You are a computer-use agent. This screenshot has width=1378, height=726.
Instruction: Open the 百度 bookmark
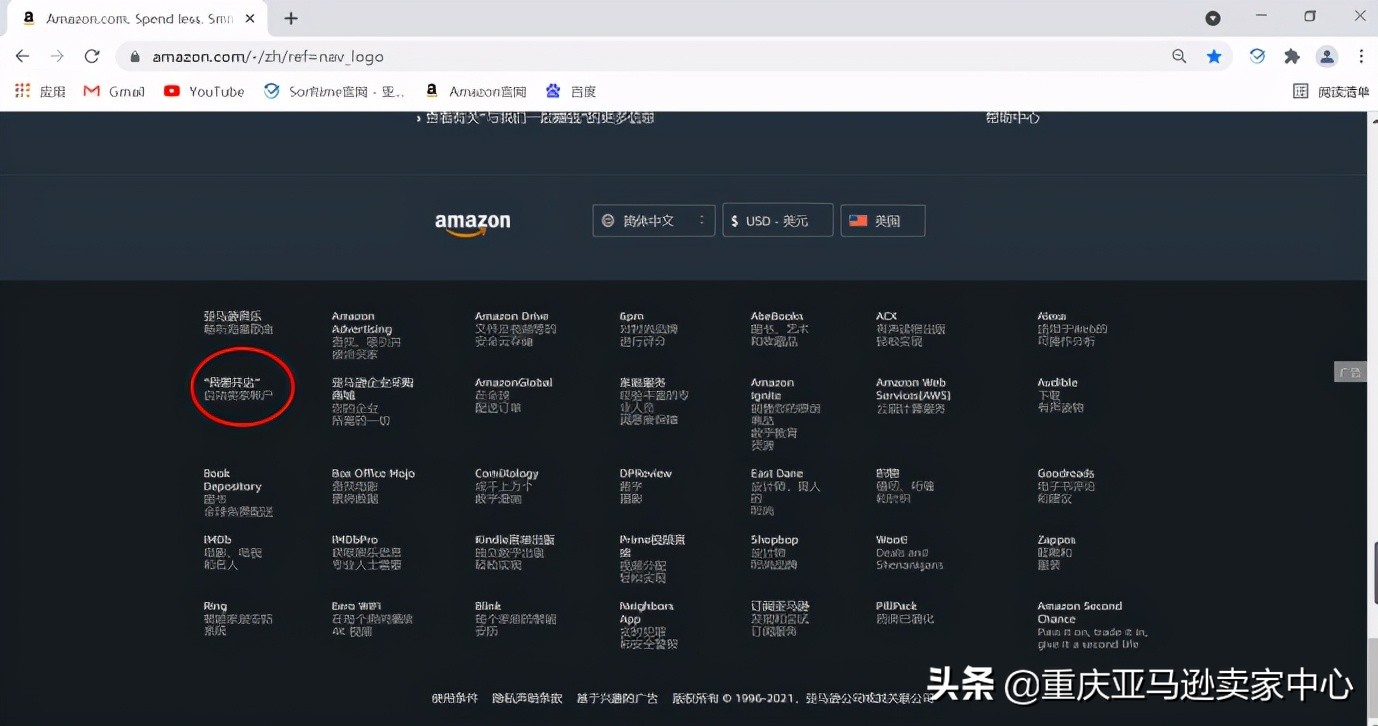coord(571,91)
